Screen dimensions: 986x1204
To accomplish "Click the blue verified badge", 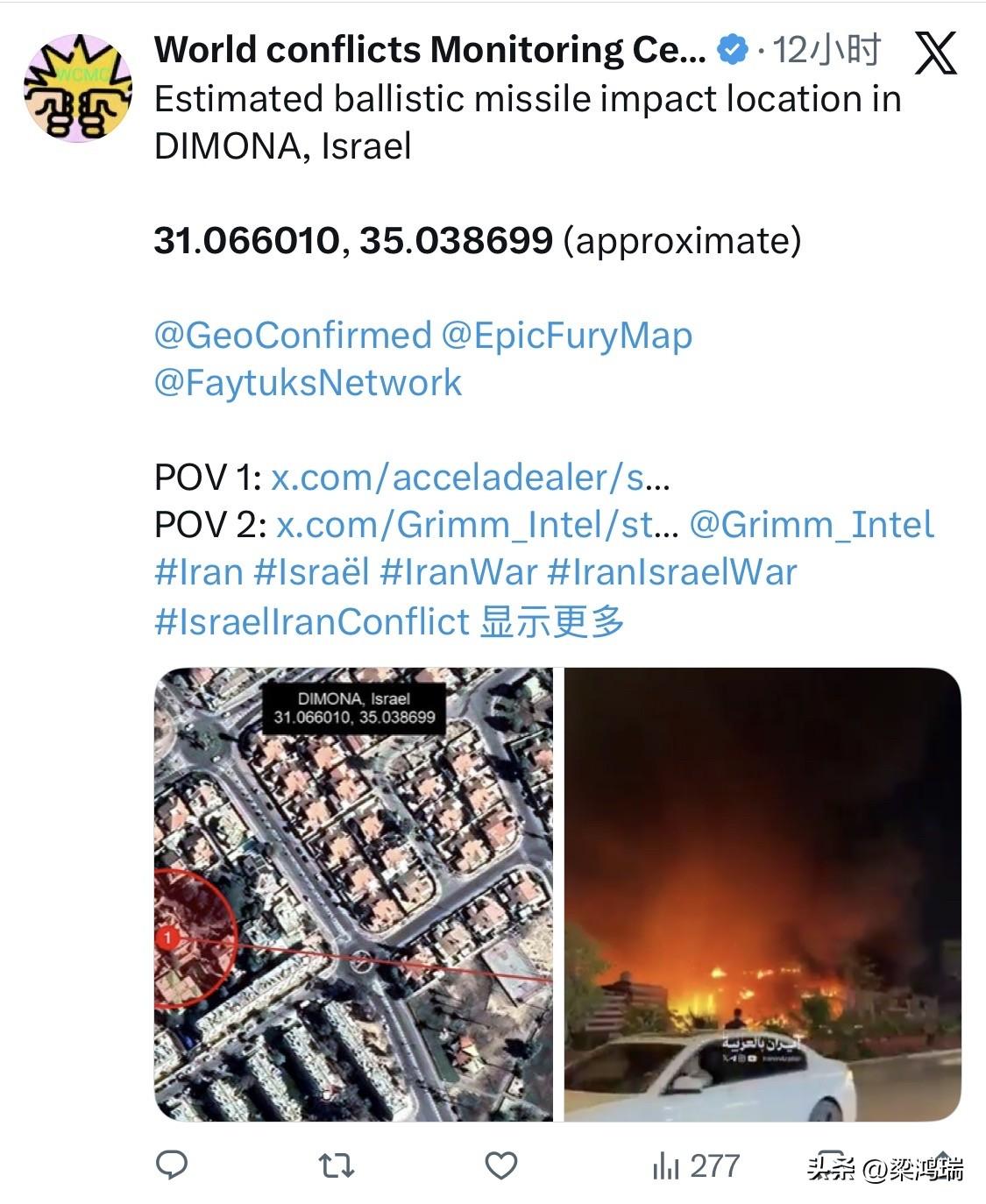I will (733, 50).
